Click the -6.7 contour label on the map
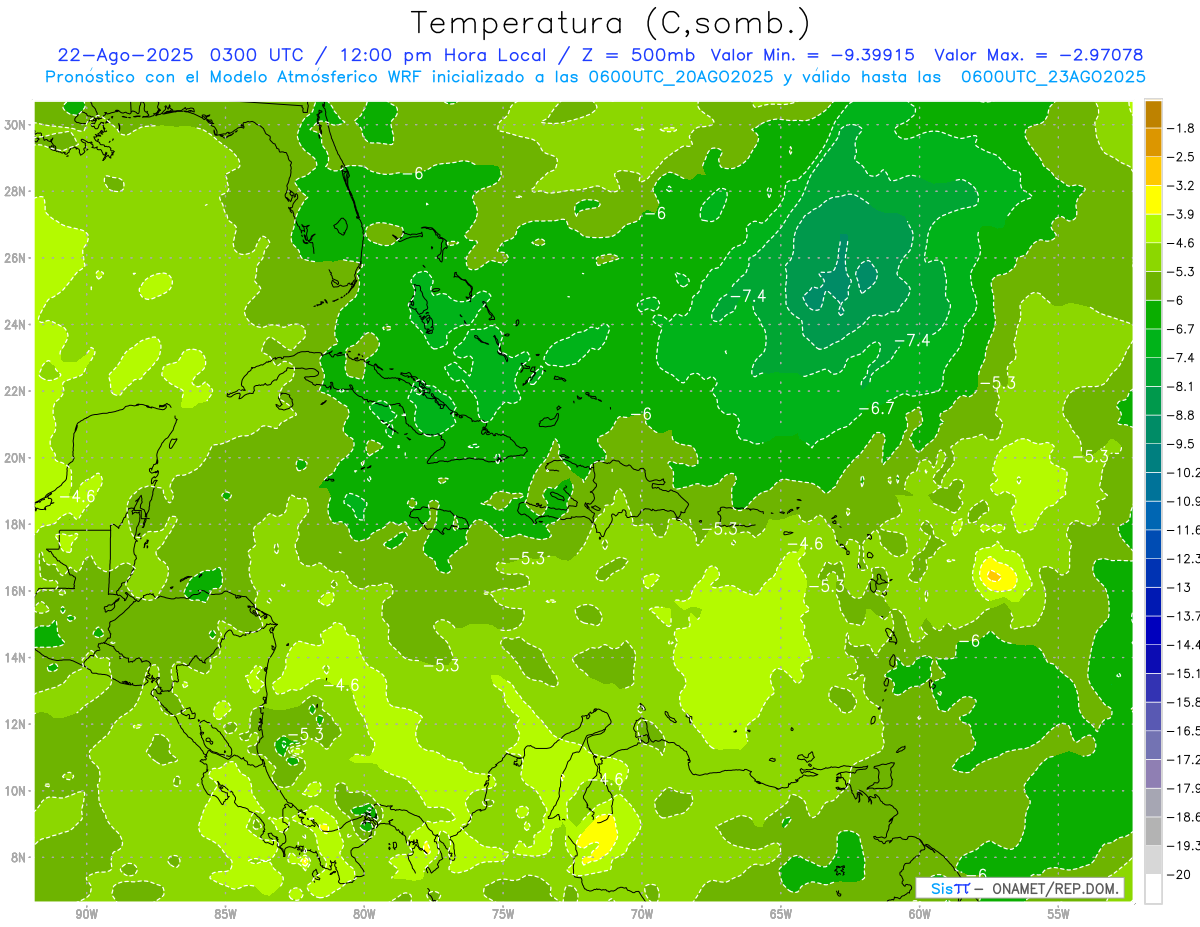Screen dimensions: 1200x927 [x=876, y=408]
